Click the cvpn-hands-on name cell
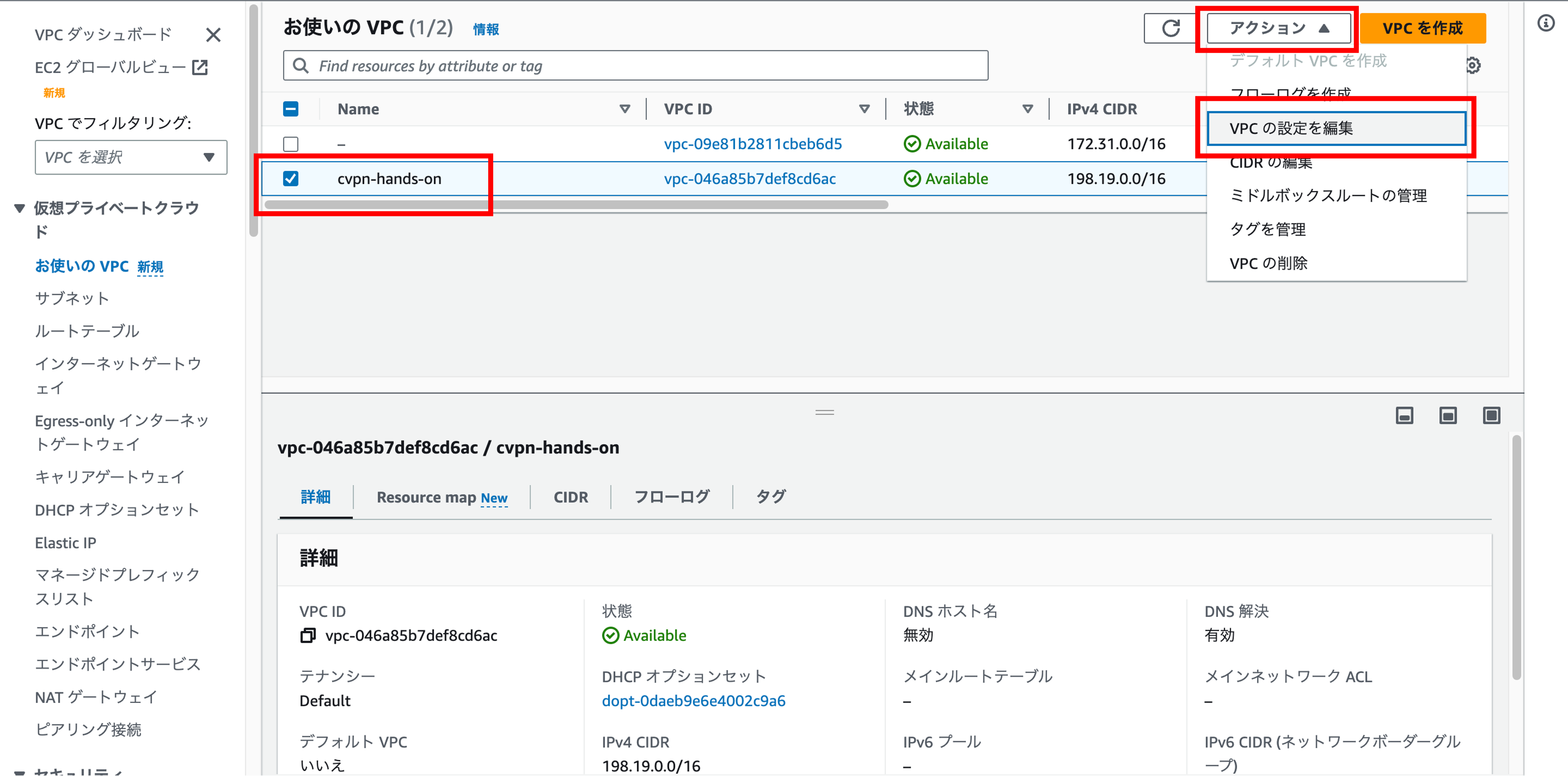 [x=390, y=179]
